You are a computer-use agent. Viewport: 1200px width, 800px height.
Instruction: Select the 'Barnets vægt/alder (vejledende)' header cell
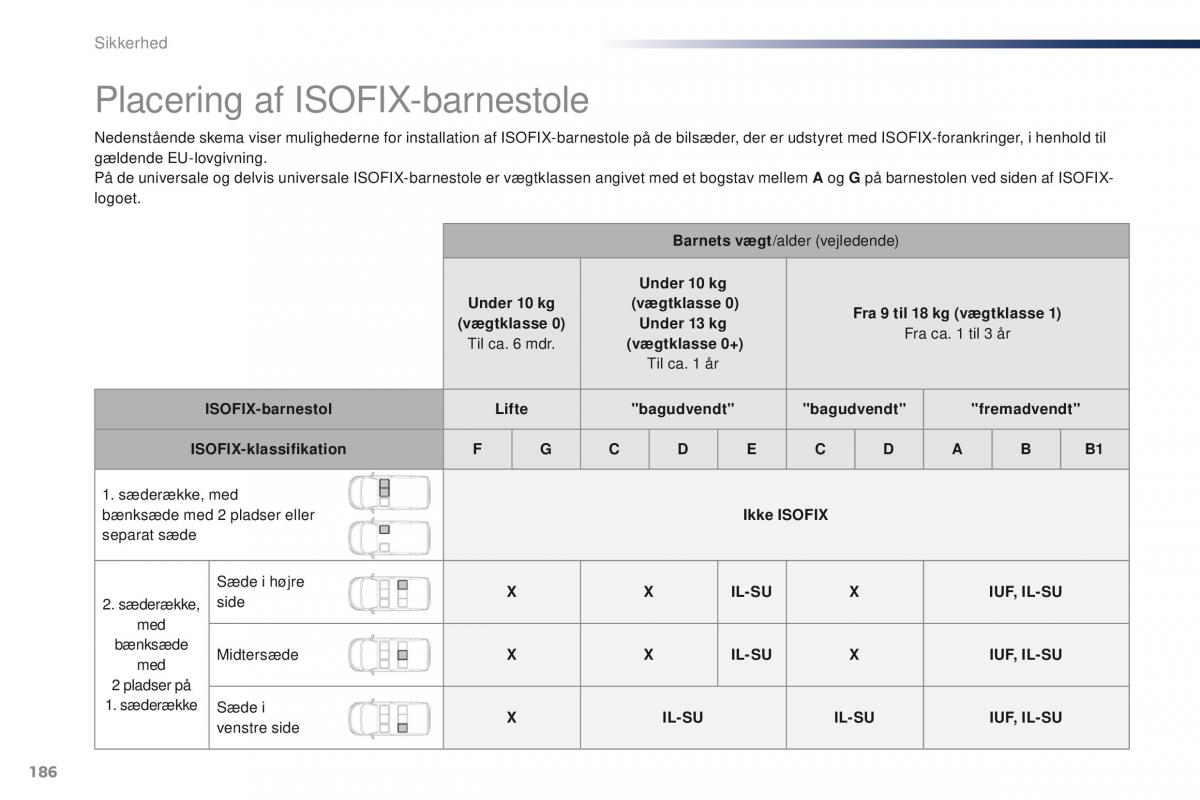click(x=786, y=241)
